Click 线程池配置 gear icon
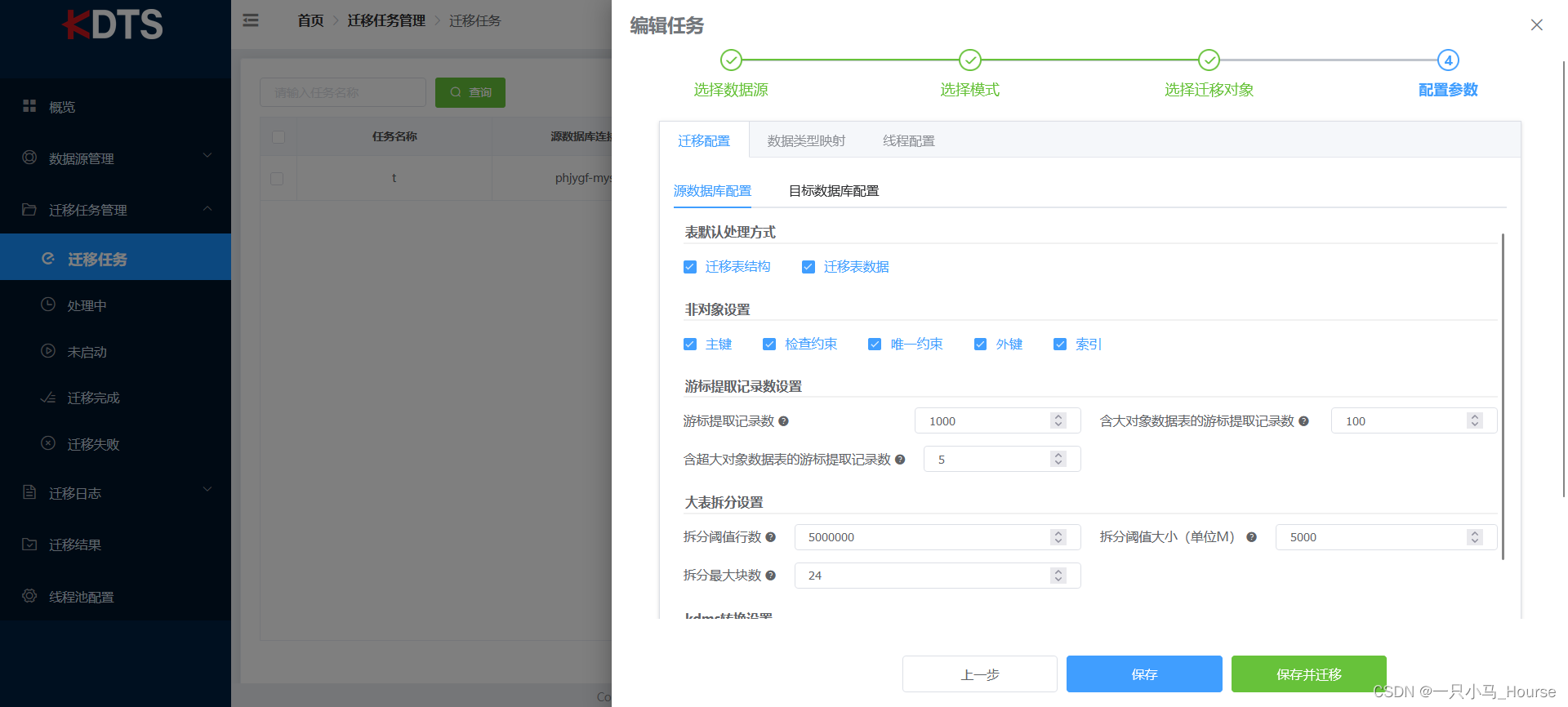The height and width of the screenshot is (707, 1568). click(x=29, y=596)
